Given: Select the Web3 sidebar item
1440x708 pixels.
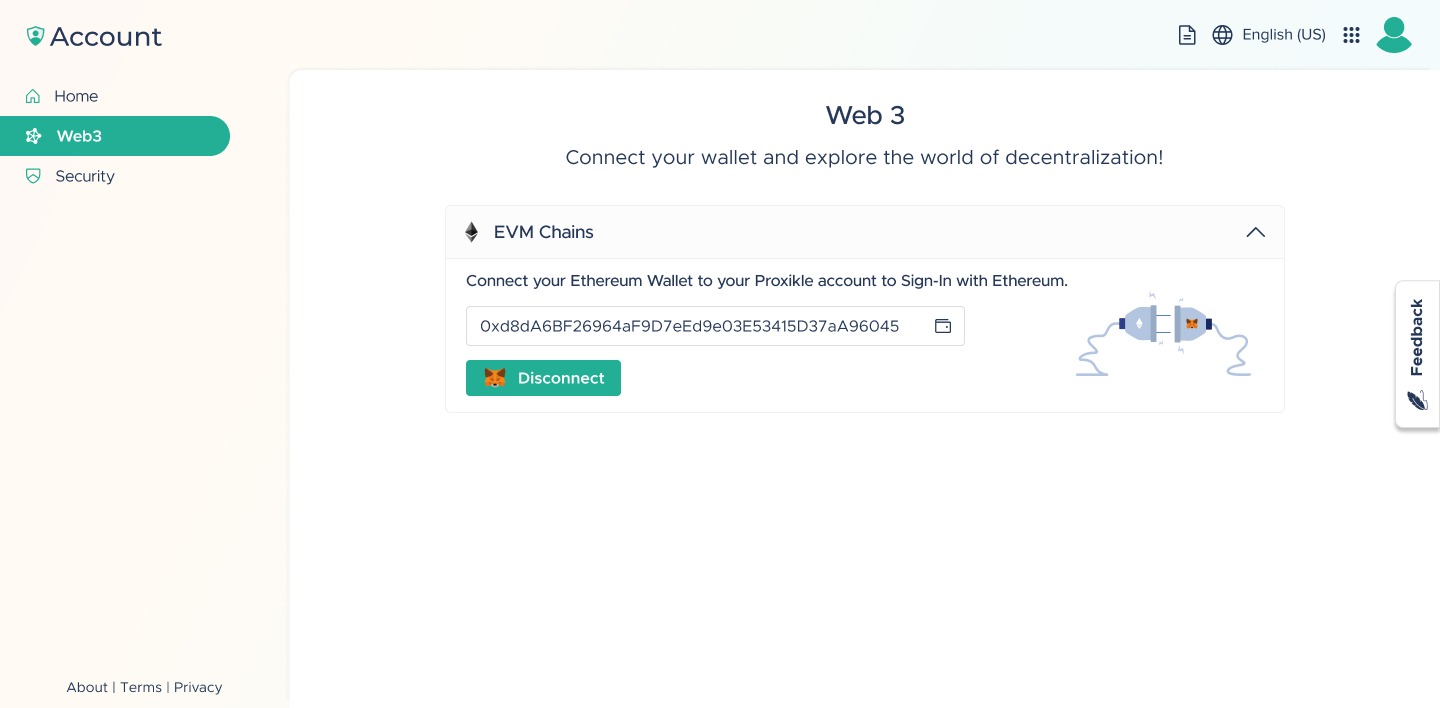Looking at the screenshot, I should (115, 136).
